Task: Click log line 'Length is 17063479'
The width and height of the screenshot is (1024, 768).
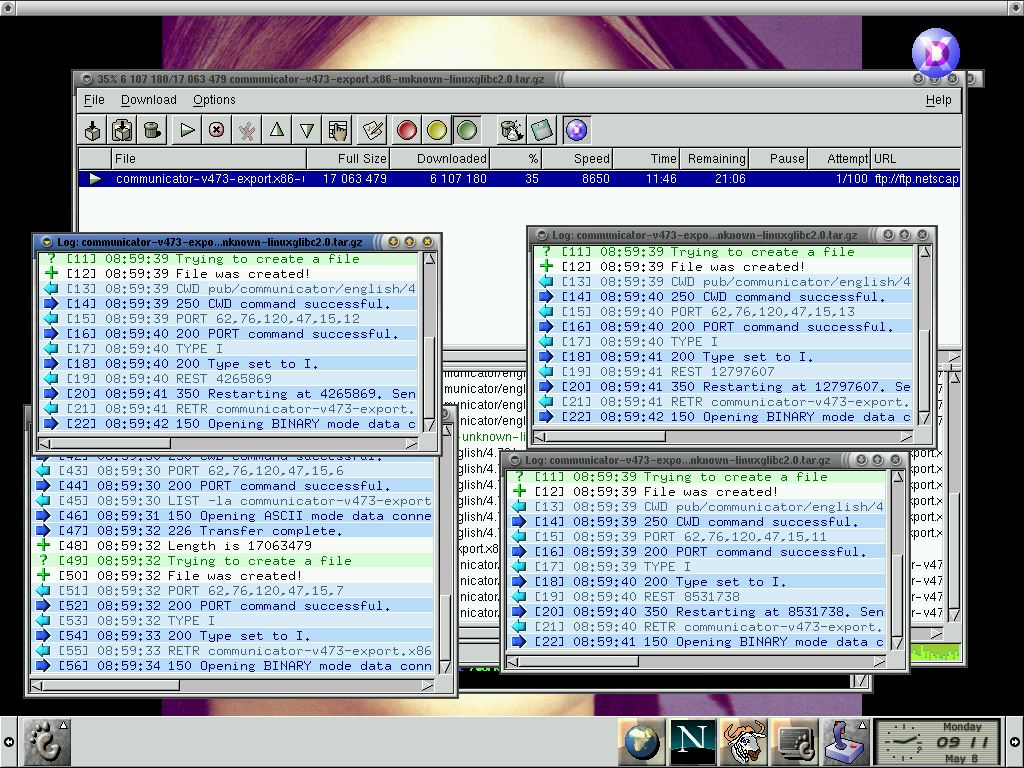Action: point(233,546)
